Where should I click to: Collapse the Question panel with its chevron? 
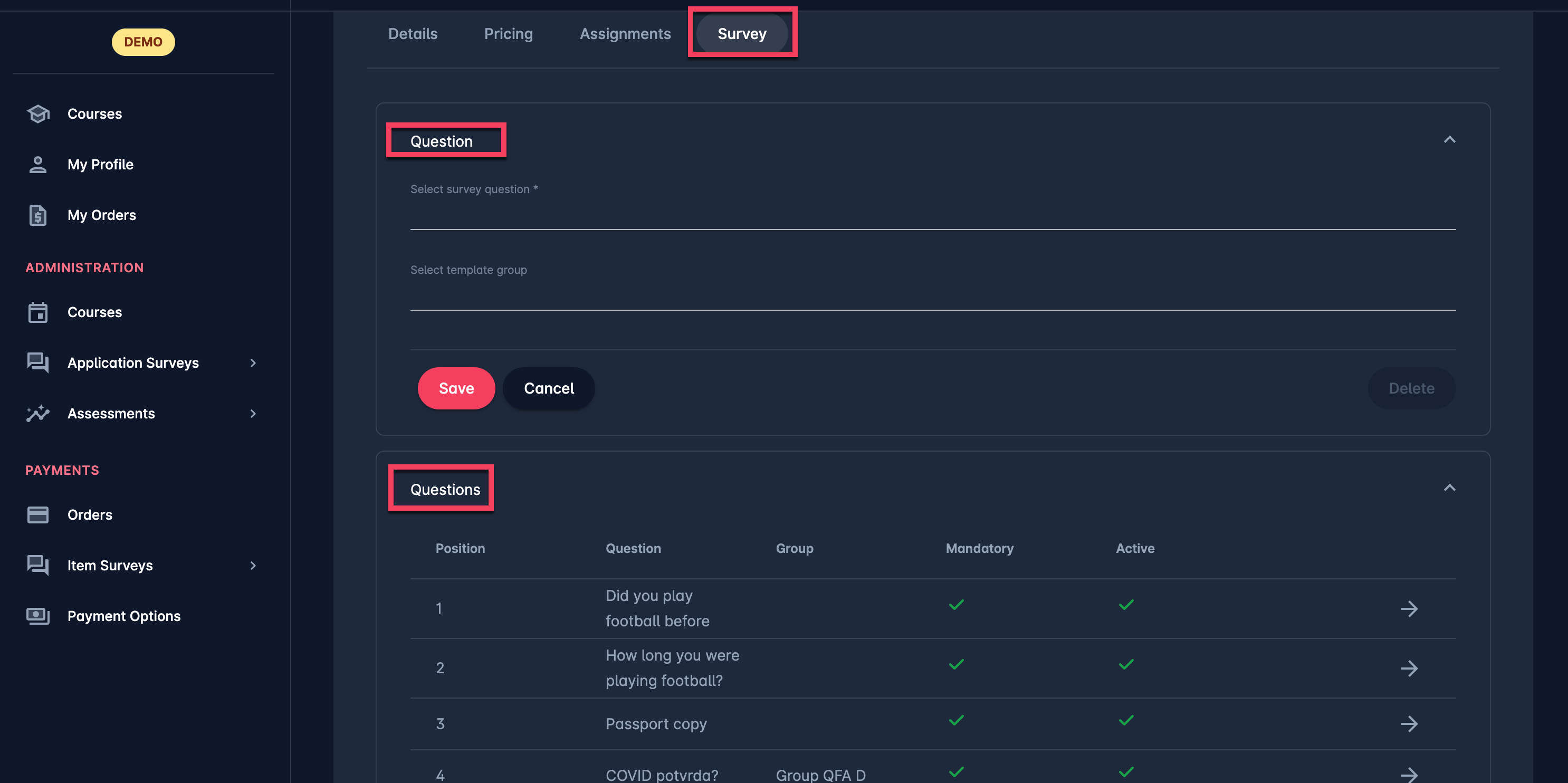coord(1449,140)
